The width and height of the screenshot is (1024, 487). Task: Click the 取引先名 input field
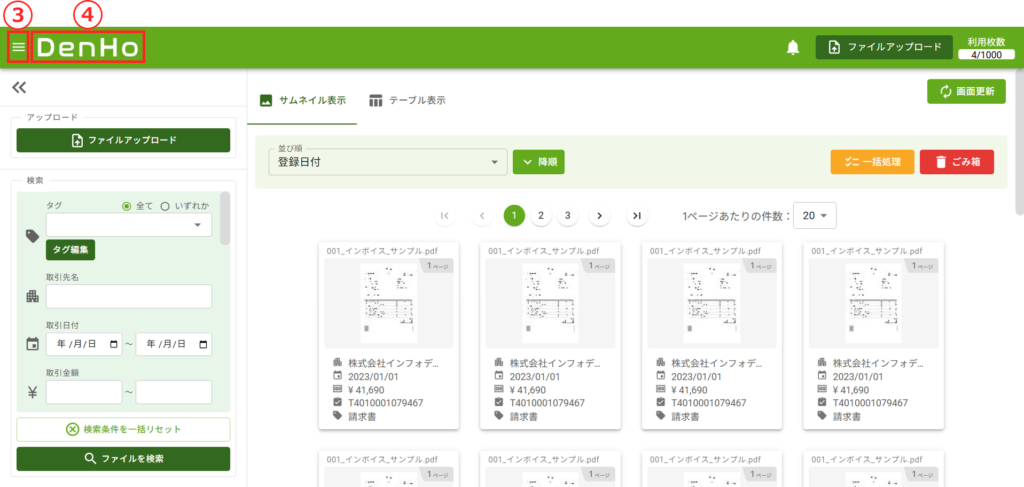[129, 296]
